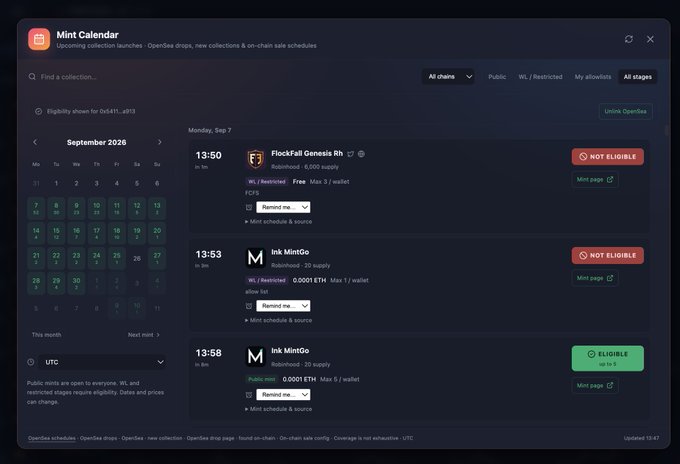
Task: Refresh the mint calendar
Action: coord(629,39)
